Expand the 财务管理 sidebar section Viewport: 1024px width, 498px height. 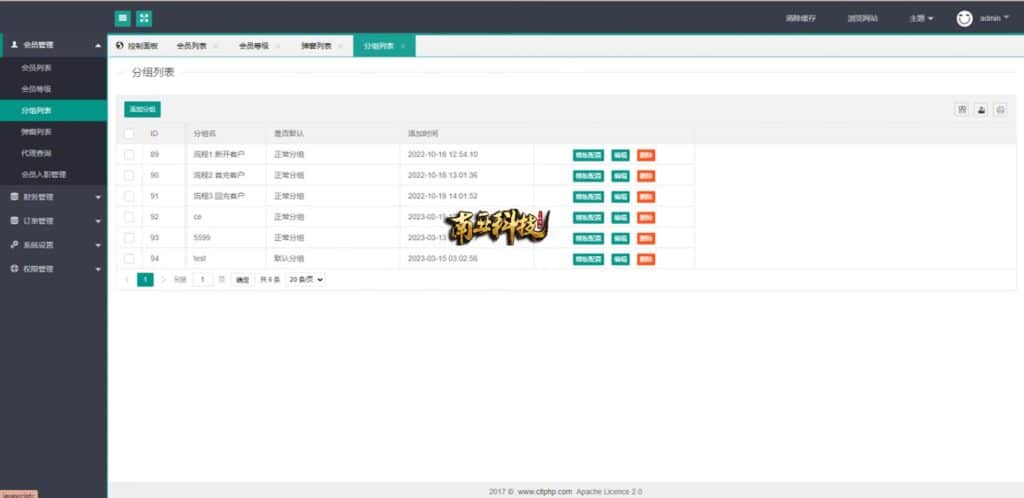click(54, 196)
